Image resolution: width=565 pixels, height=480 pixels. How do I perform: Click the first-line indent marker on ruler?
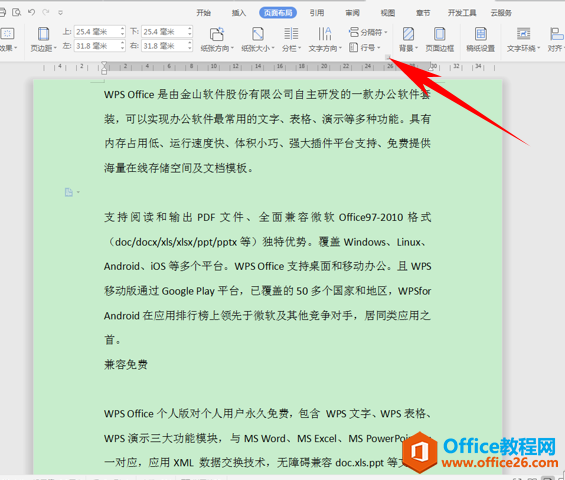click(x=104, y=64)
